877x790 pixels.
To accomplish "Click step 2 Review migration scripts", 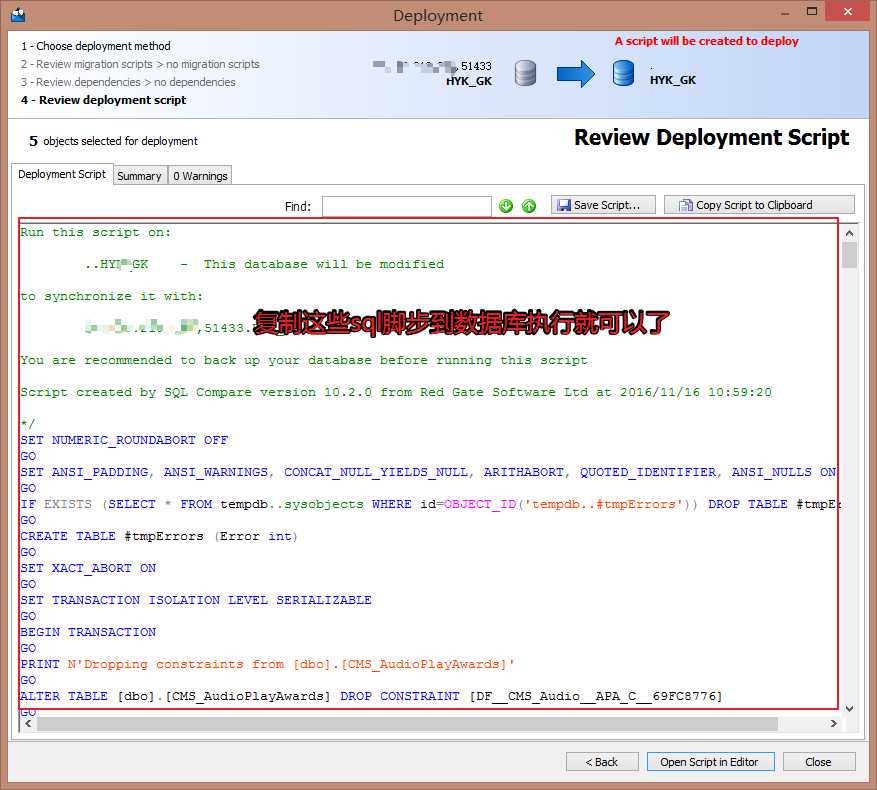I will click(140, 64).
